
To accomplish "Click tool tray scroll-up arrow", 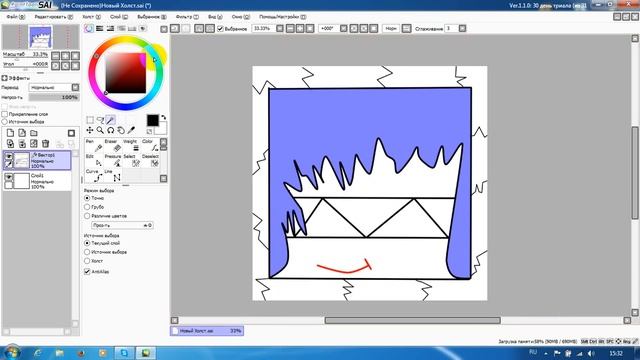I will click(163, 141).
